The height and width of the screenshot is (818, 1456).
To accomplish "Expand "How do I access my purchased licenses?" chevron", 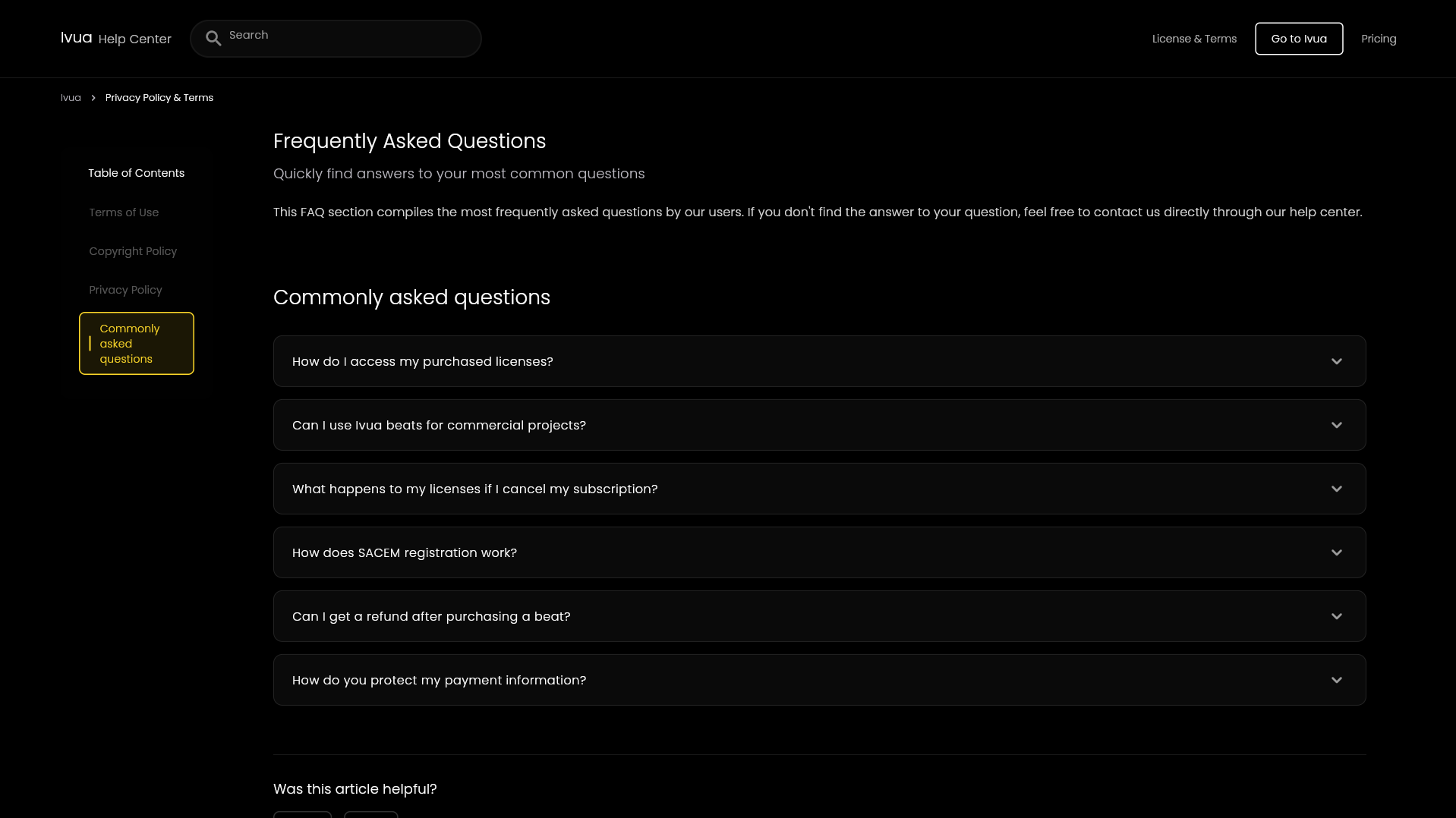I will (x=1336, y=361).
